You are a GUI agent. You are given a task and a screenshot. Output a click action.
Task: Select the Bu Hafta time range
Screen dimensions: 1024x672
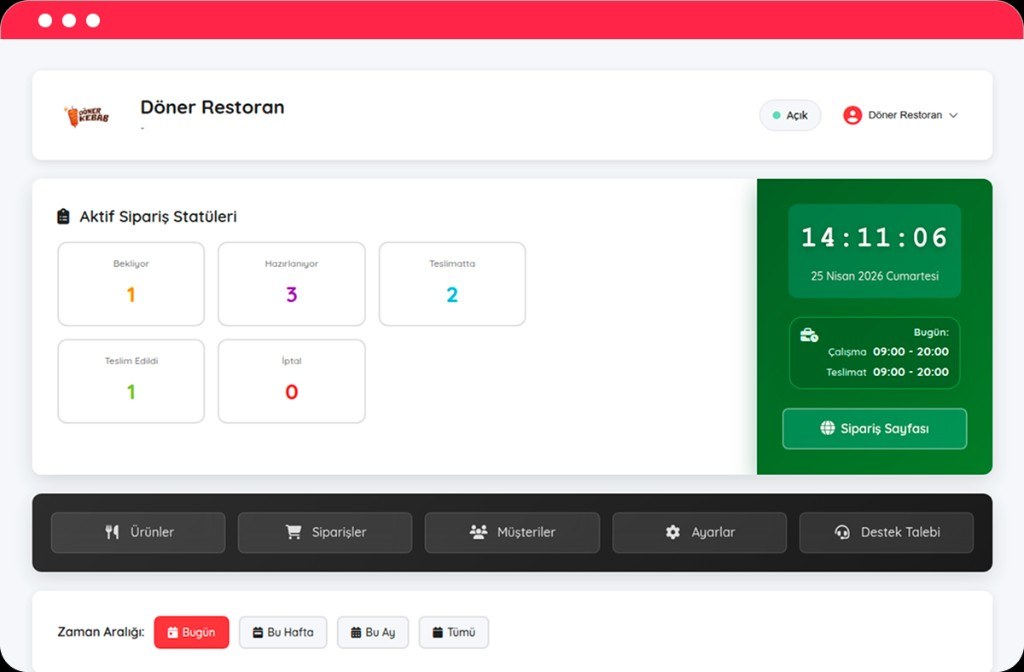click(x=283, y=632)
